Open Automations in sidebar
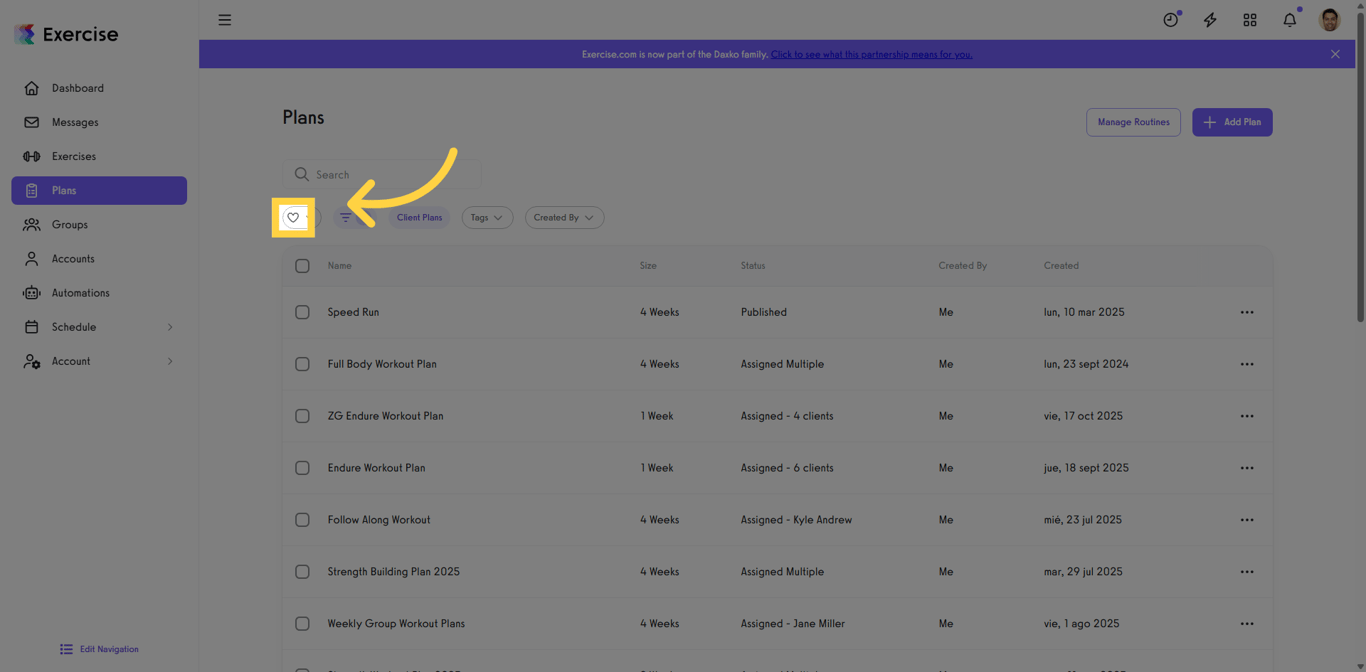1366x672 pixels. click(99, 293)
